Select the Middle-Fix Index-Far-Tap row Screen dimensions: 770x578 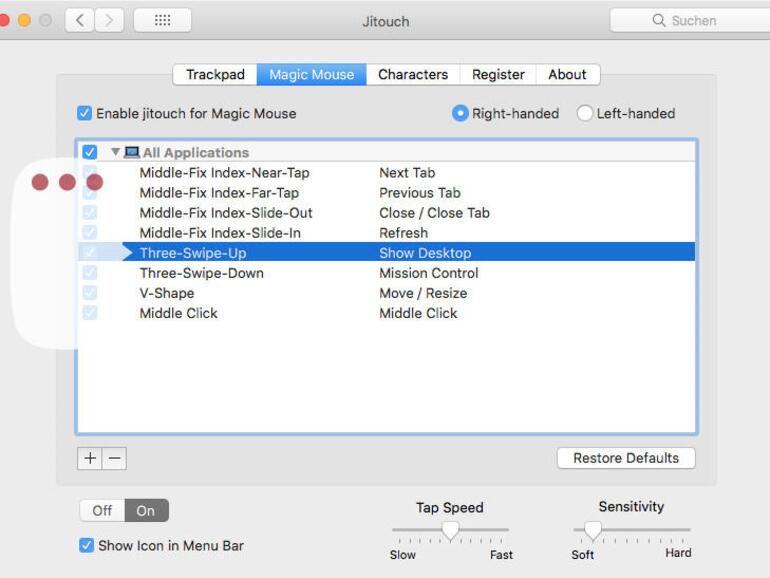[x=386, y=193]
